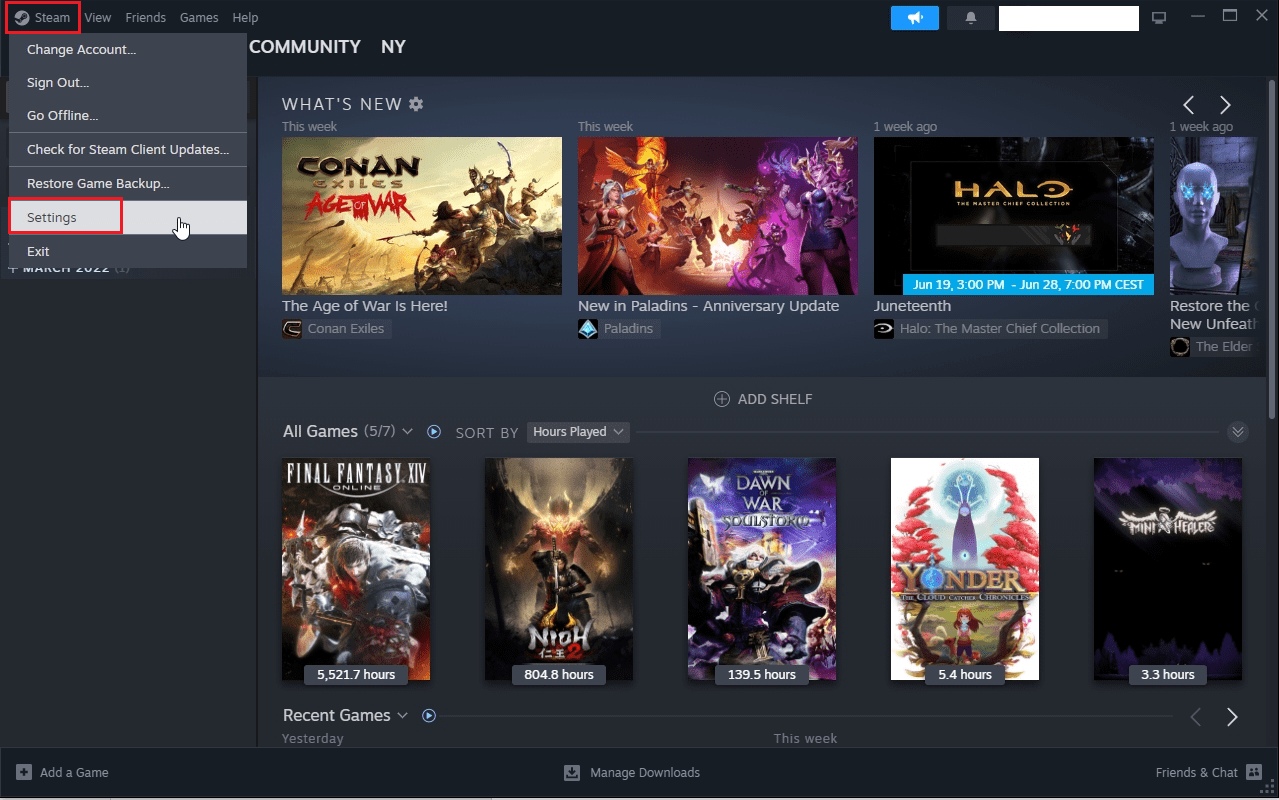
Task: Click the Conan Exiles game icon
Action: (292, 329)
